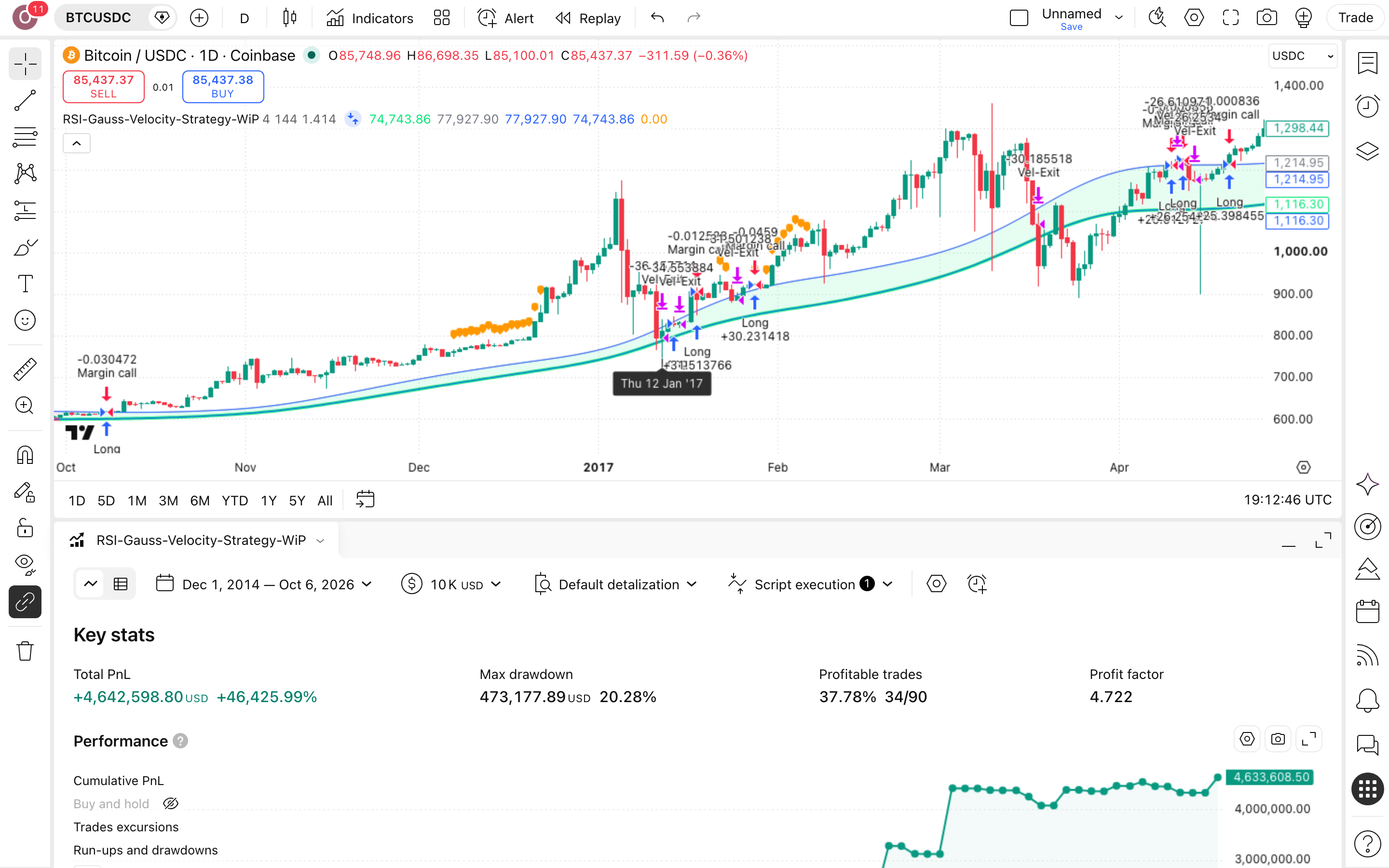
Task: Click the BUY 85,437.38 button
Action: coord(223,87)
